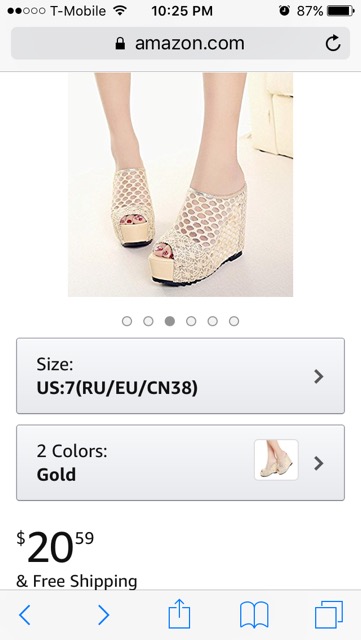Tap the lock icon in address bar
This screenshot has height=640, width=361.
(x=120, y=43)
